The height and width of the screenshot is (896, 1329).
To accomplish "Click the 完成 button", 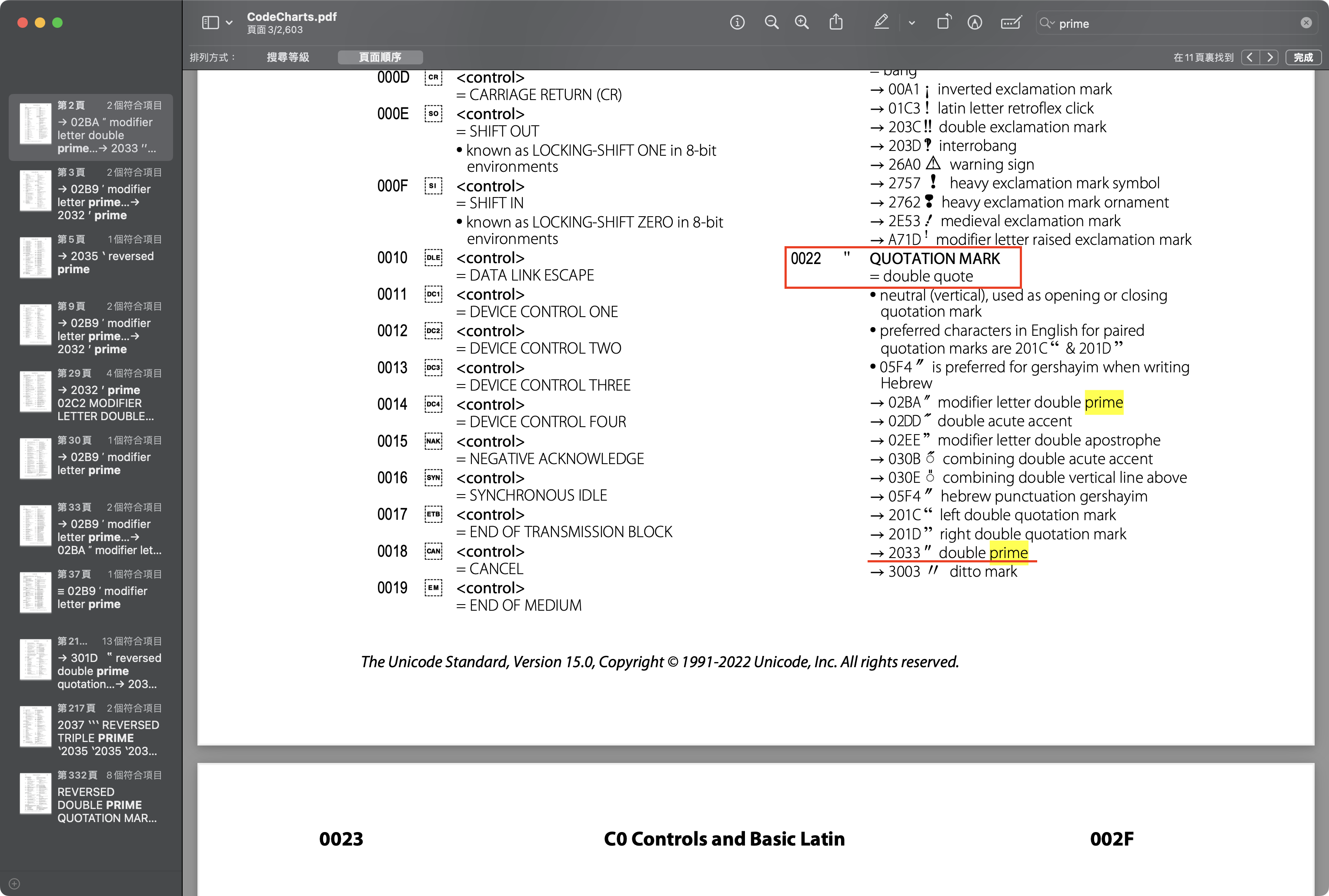I will (x=1303, y=57).
